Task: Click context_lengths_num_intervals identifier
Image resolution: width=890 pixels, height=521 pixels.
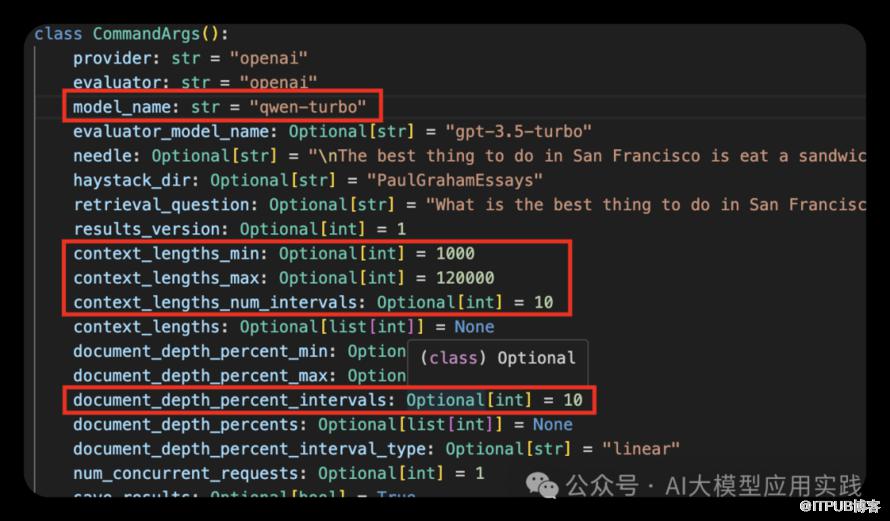Action: 215,302
